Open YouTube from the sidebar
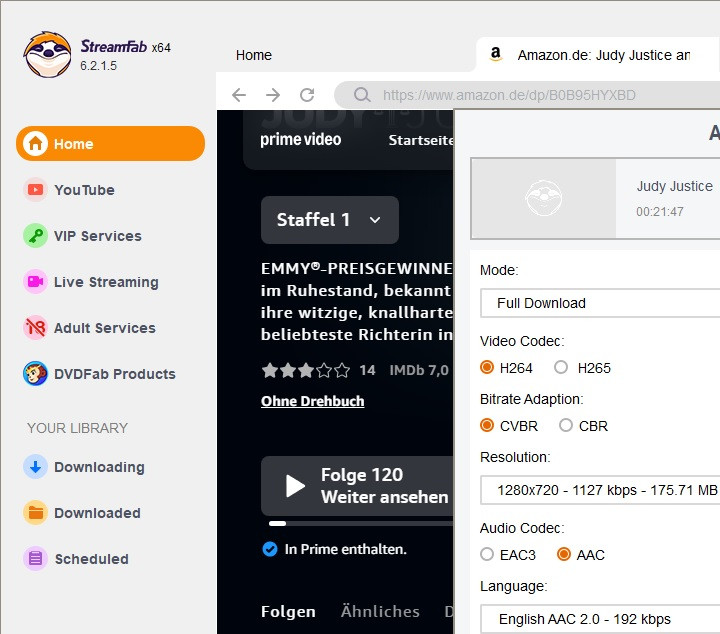Viewport: 720px width, 634px height. 84,190
